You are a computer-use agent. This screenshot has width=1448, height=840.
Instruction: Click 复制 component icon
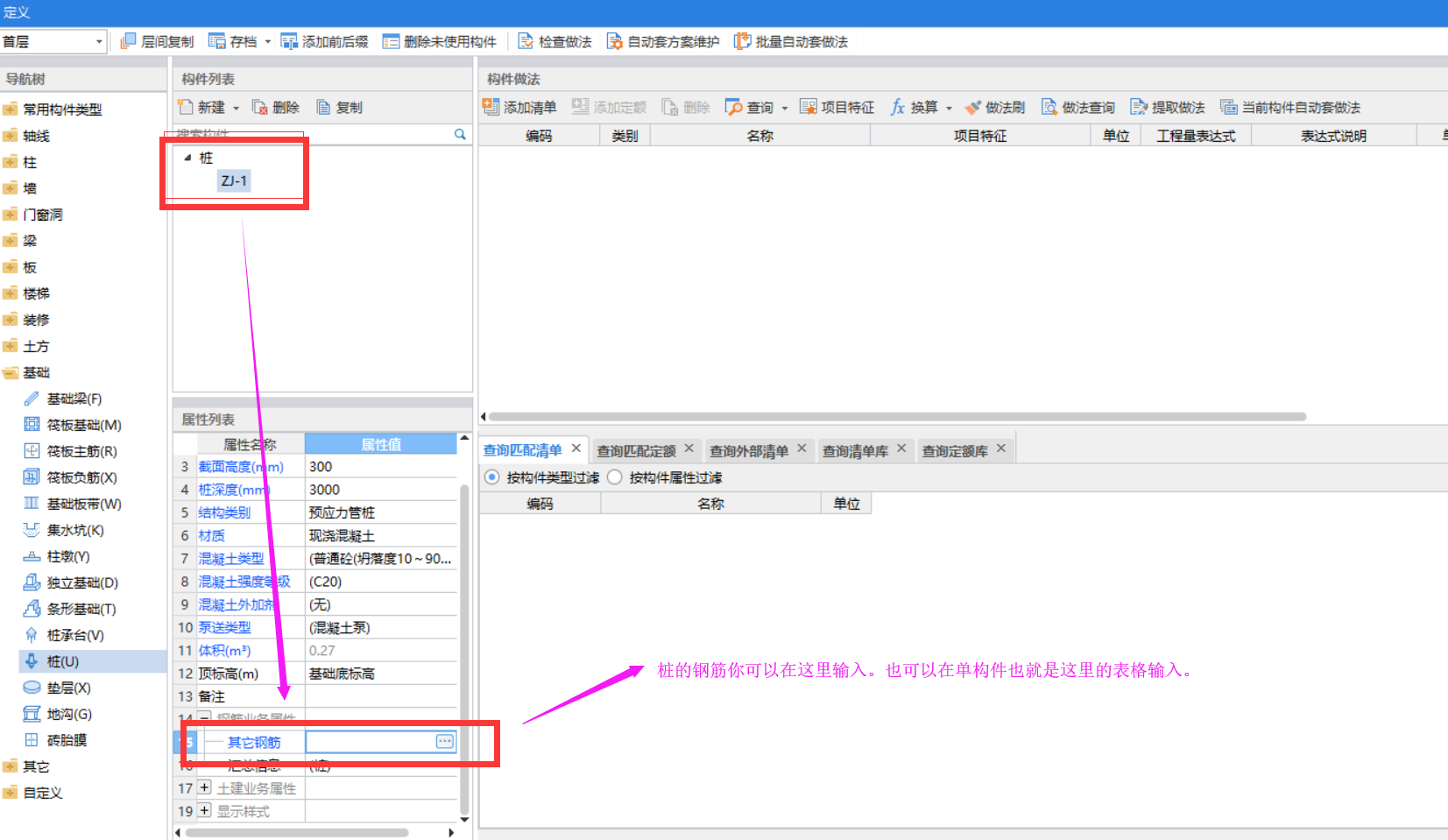point(324,107)
